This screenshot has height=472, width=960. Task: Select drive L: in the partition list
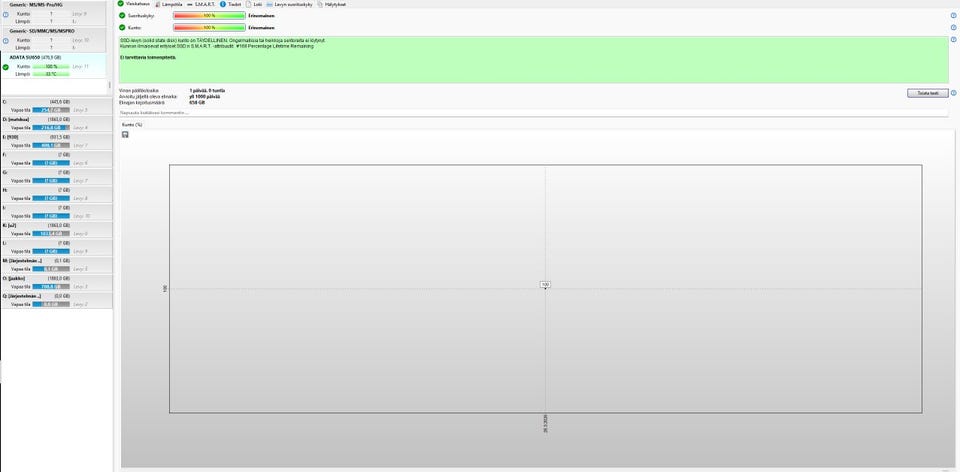click(x=56, y=248)
